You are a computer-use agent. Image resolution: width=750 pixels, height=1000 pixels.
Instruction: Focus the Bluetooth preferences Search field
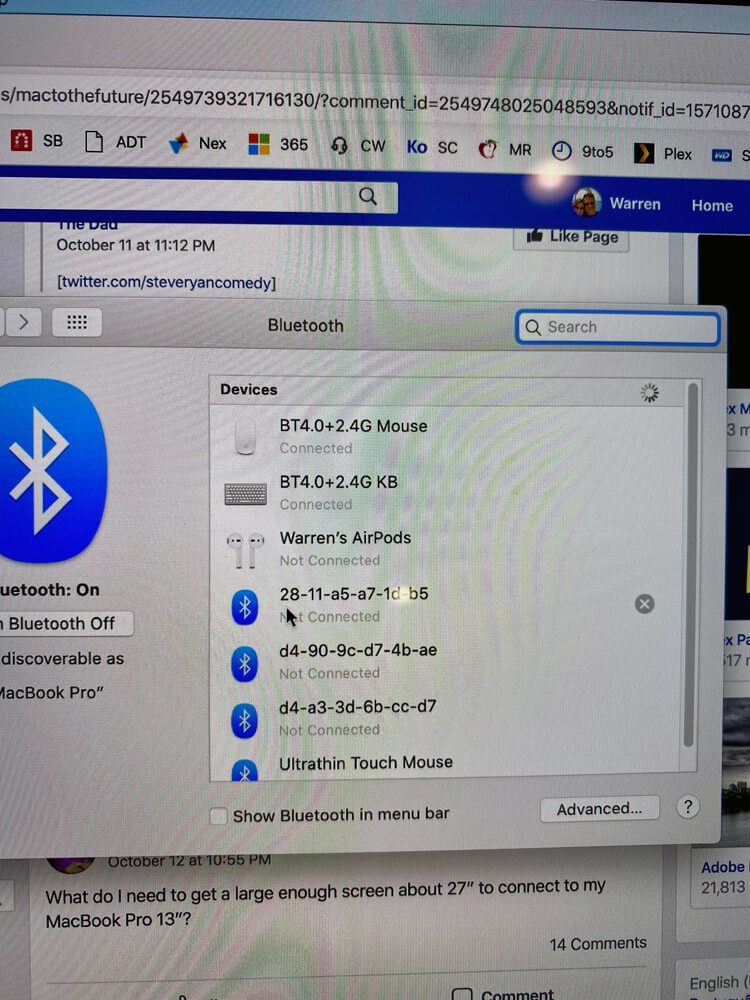[617, 328]
